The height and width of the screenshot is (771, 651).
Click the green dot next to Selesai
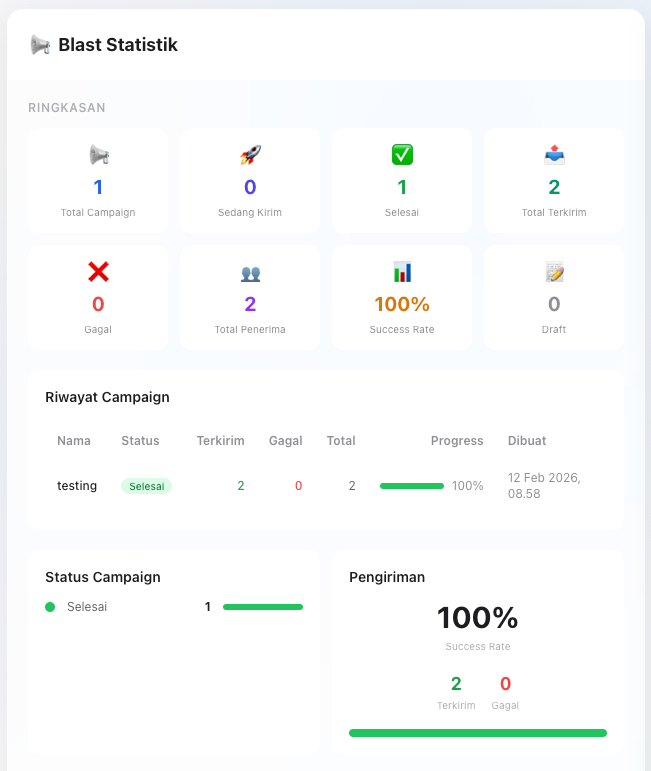[x=50, y=607]
